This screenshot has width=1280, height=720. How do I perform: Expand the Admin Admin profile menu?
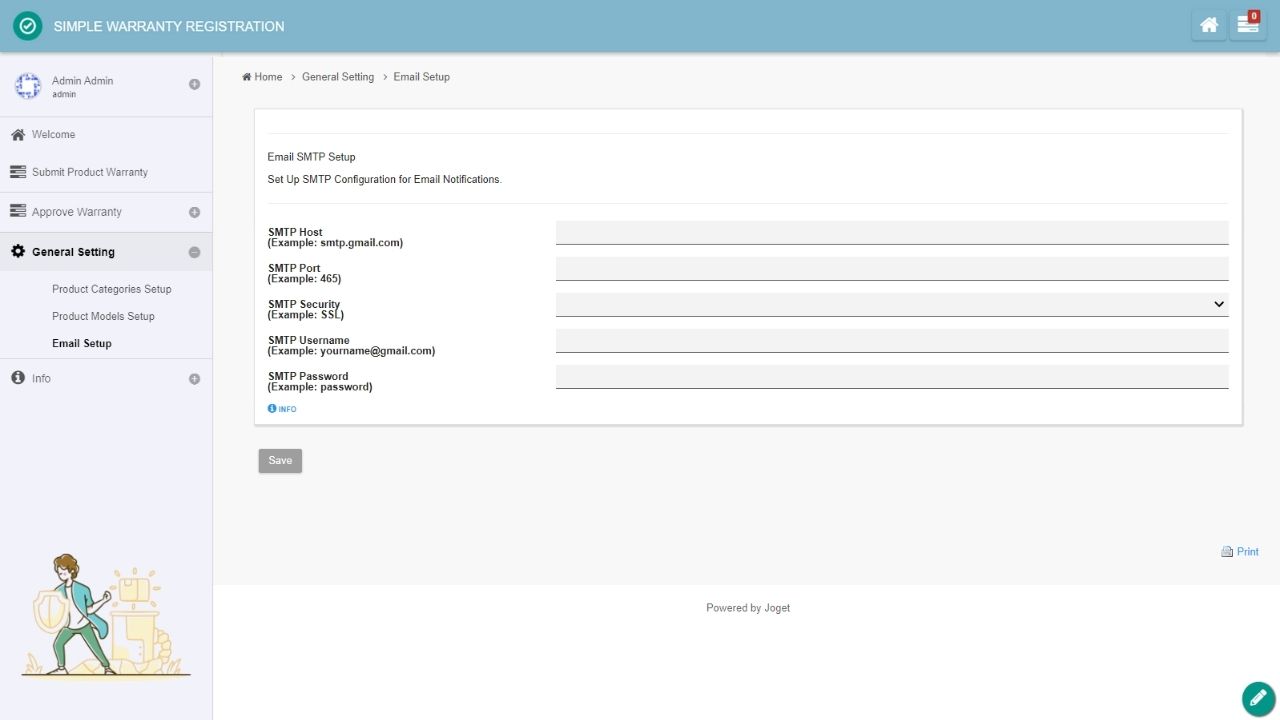(x=194, y=85)
